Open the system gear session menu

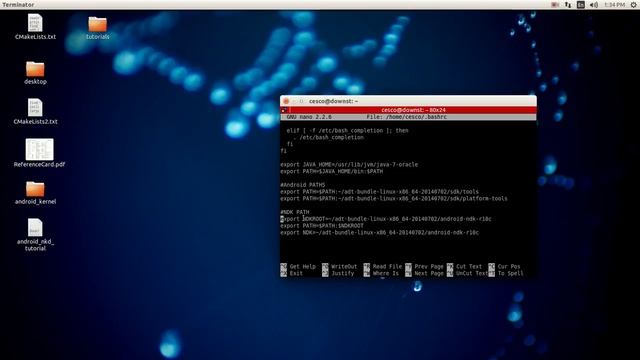pos(633,5)
